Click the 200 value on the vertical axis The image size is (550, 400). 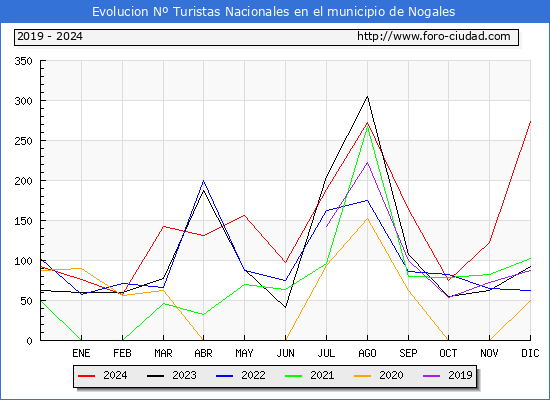click(24, 181)
